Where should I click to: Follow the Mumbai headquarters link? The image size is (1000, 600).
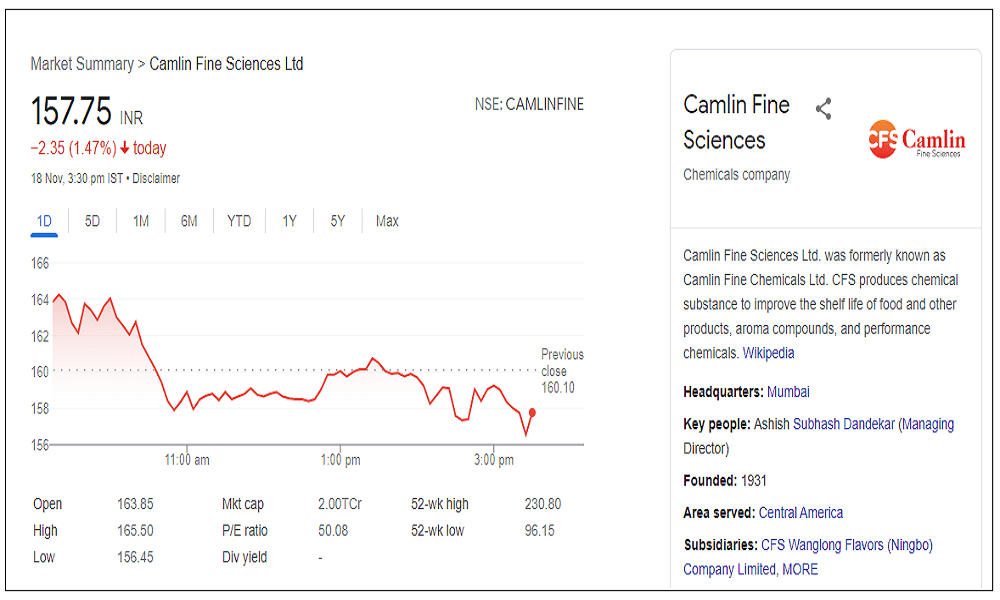[788, 392]
